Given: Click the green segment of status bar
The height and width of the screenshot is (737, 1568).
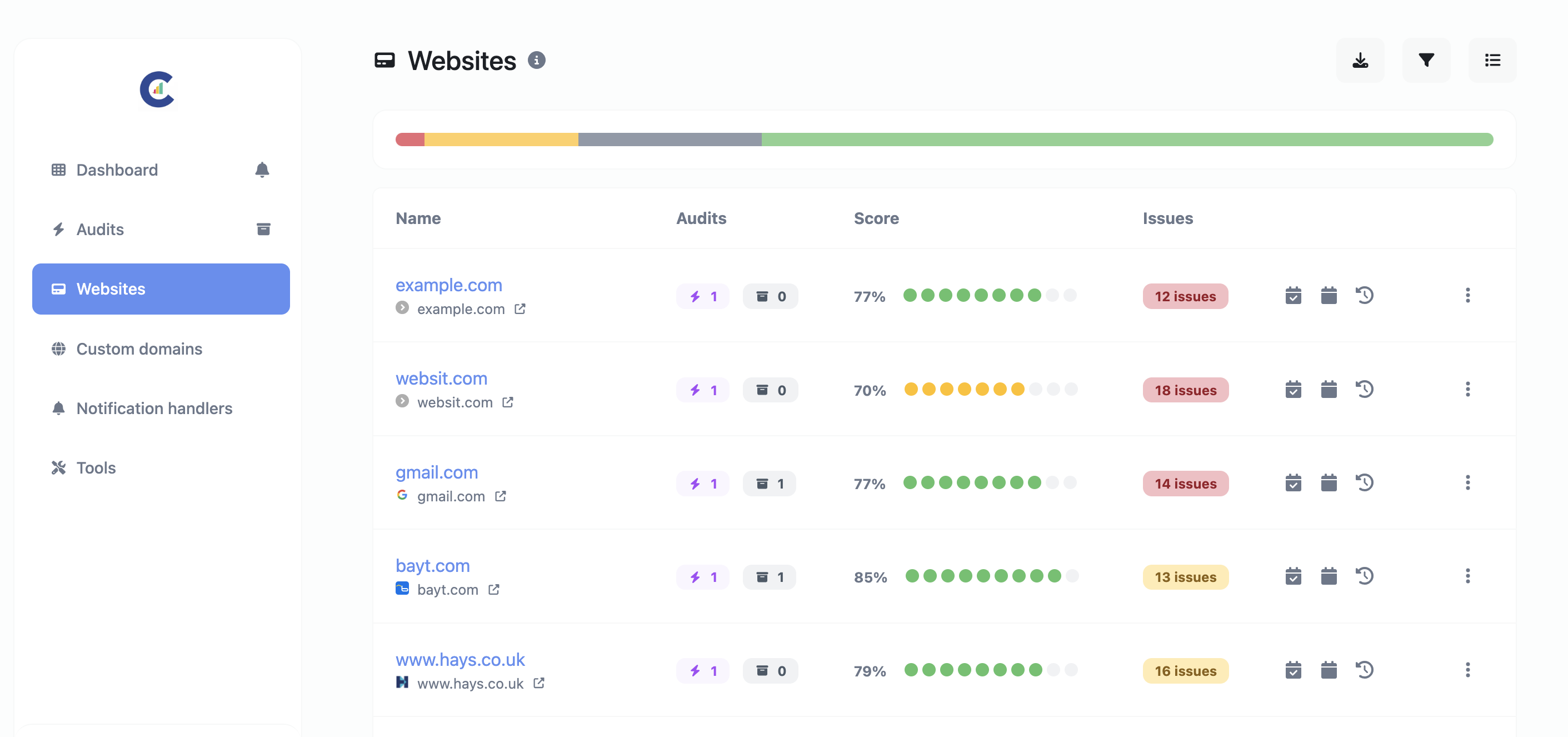Looking at the screenshot, I should click(x=1127, y=140).
